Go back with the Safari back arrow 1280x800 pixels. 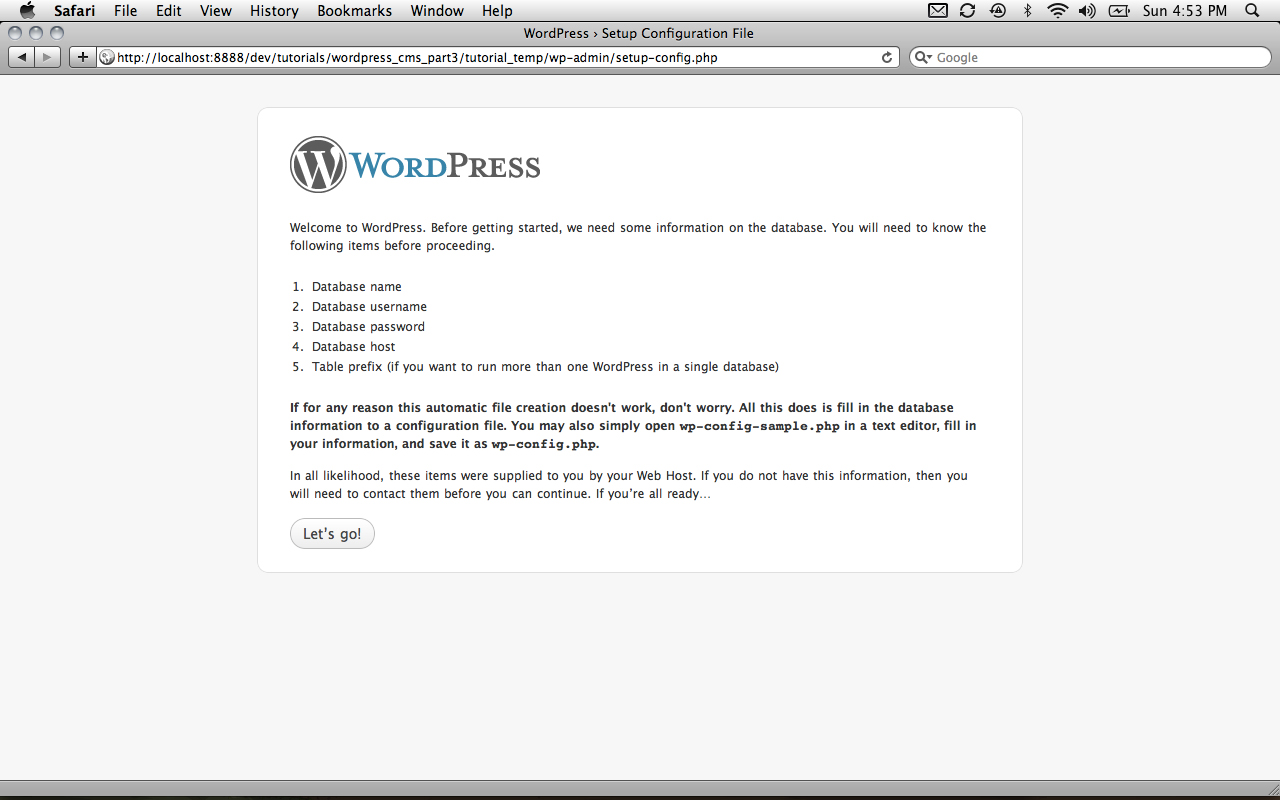pyautogui.click(x=22, y=57)
